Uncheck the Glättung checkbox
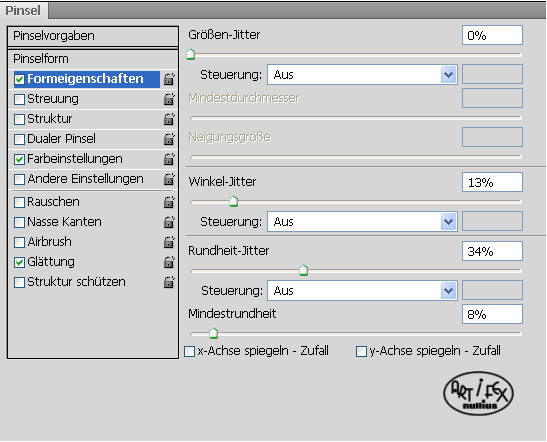Image resolution: width=547 pixels, height=442 pixels. pyautogui.click(x=20, y=262)
